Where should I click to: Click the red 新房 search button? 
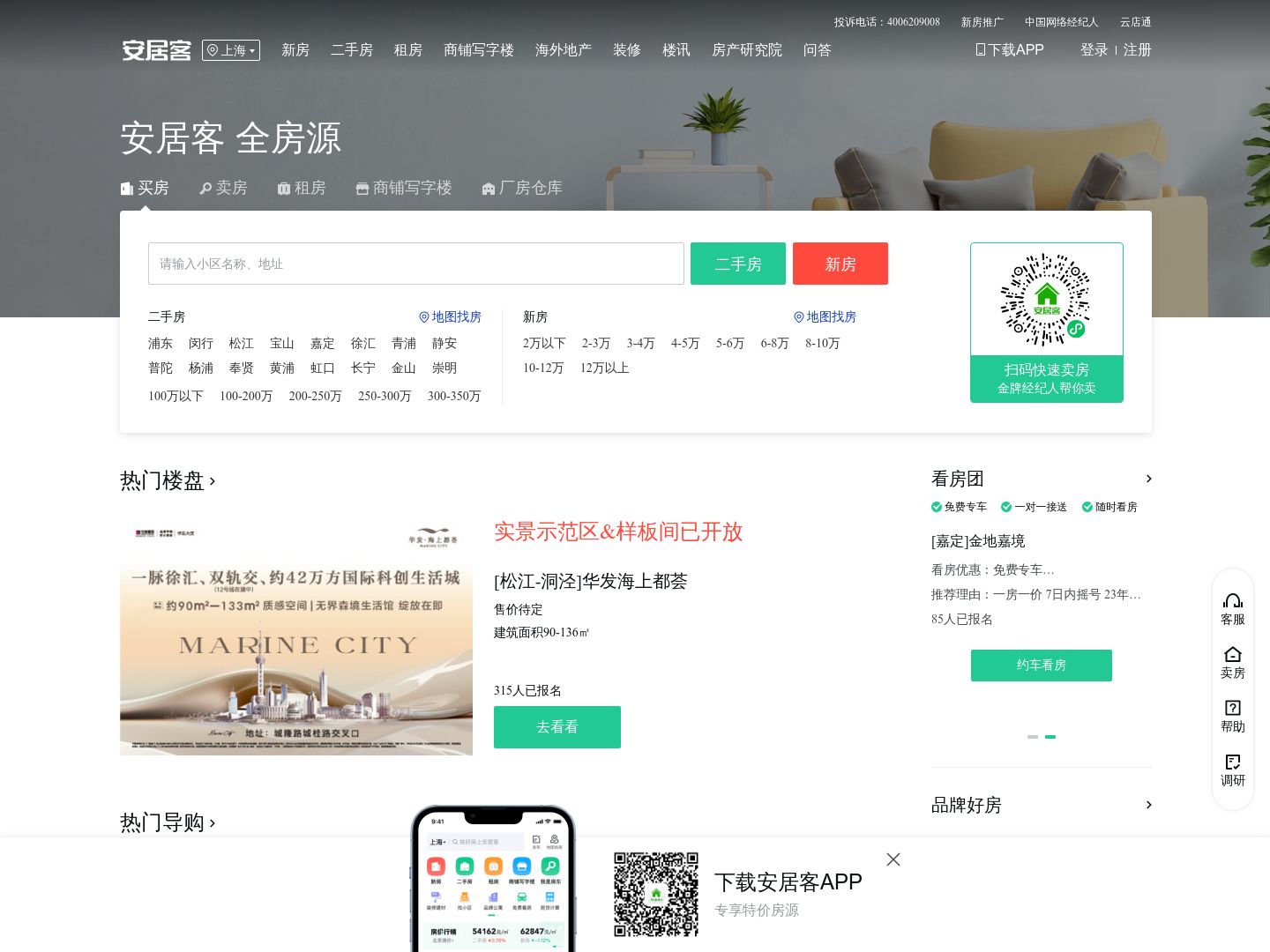coord(840,264)
